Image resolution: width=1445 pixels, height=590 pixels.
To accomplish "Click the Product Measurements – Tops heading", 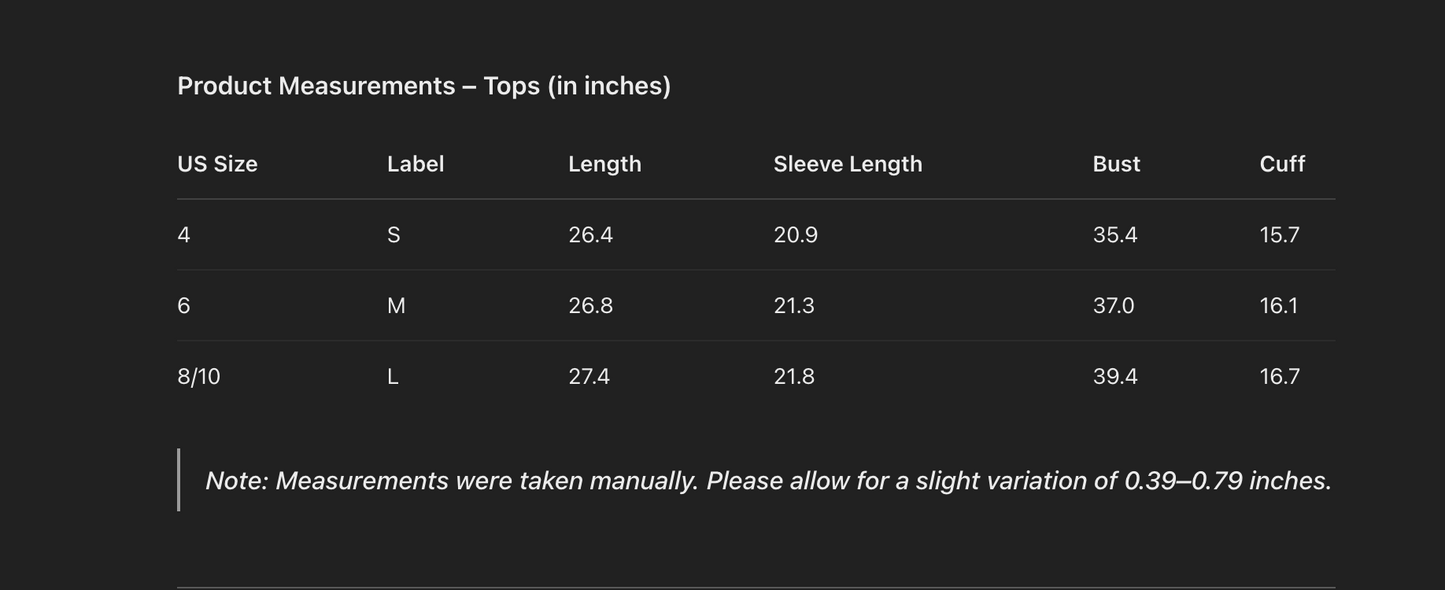I will click(424, 86).
